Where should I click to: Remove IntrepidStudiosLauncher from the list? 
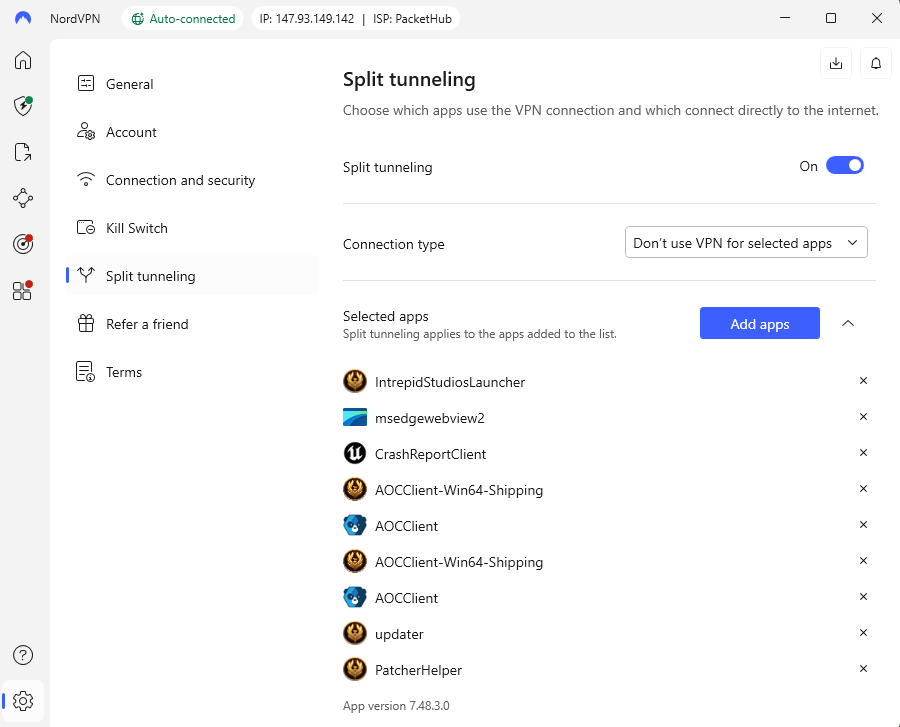click(863, 381)
